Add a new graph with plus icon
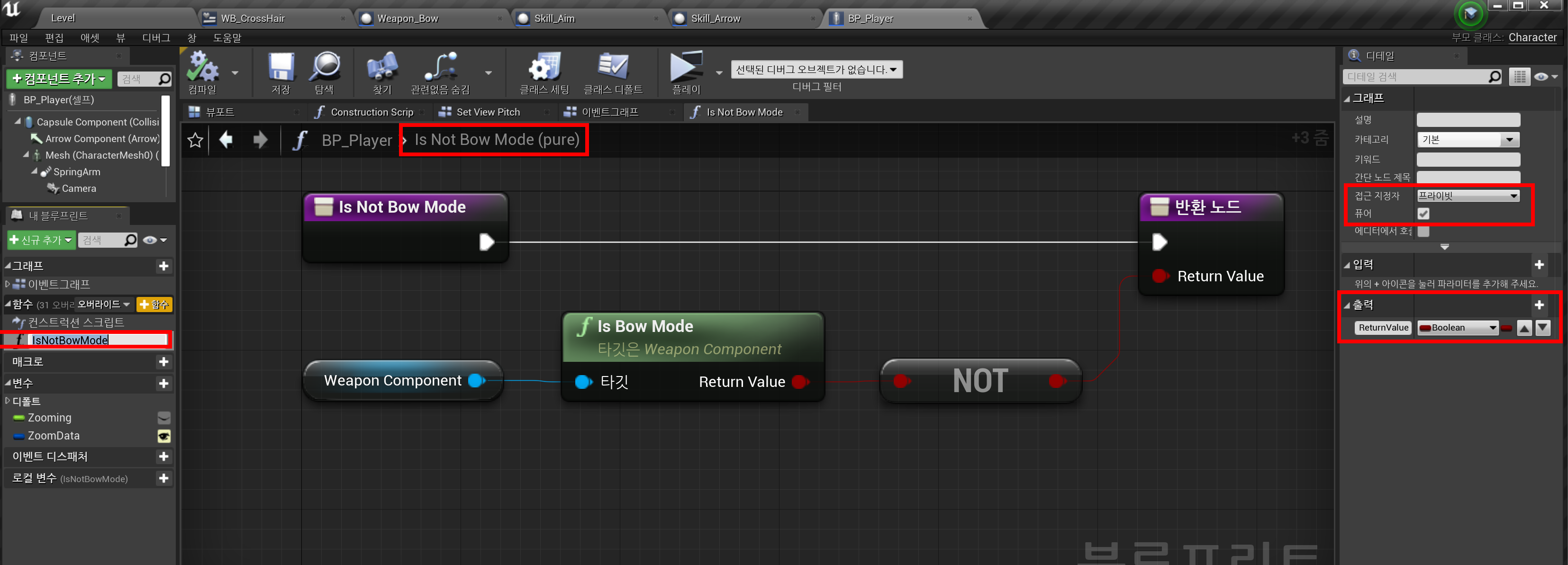 [x=164, y=266]
